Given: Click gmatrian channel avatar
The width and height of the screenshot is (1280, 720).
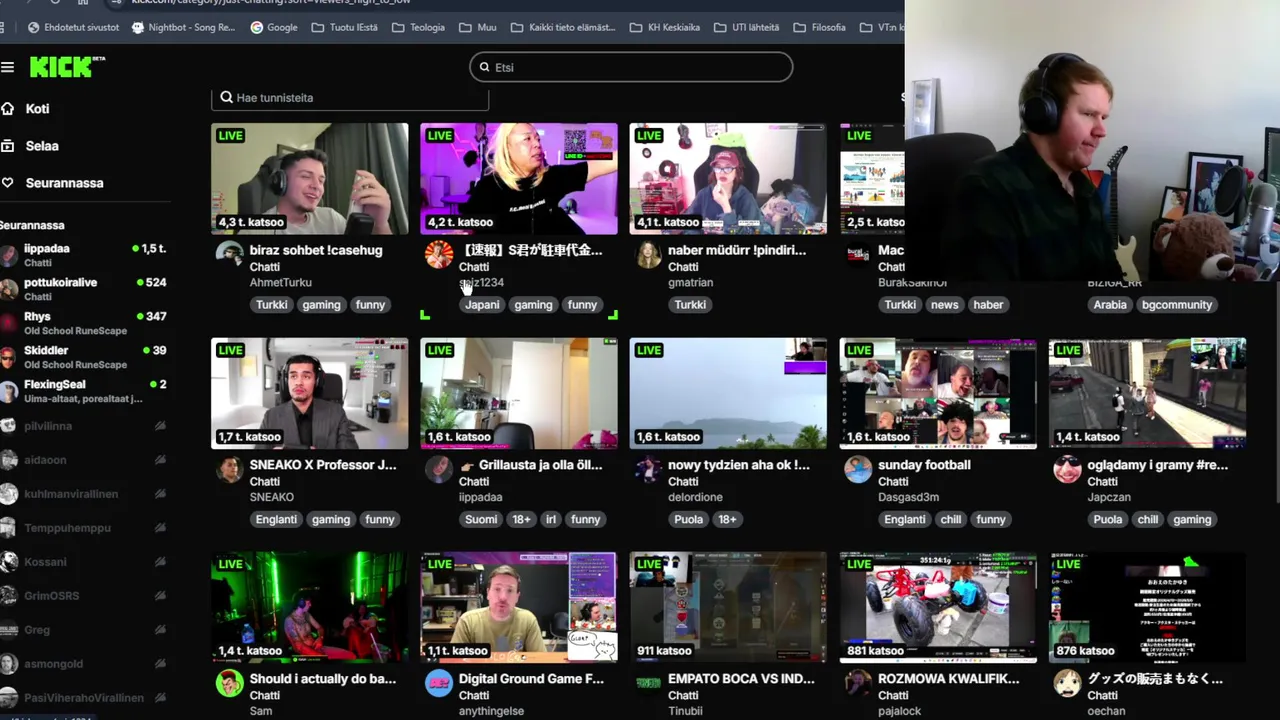Looking at the screenshot, I should click(x=649, y=255).
